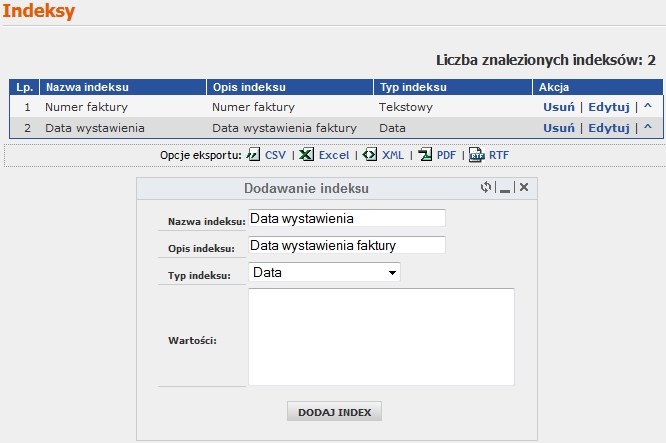Delete the Numer faktury index via Usuń
Viewport: 666px width, 443px height.
click(558, 106)
